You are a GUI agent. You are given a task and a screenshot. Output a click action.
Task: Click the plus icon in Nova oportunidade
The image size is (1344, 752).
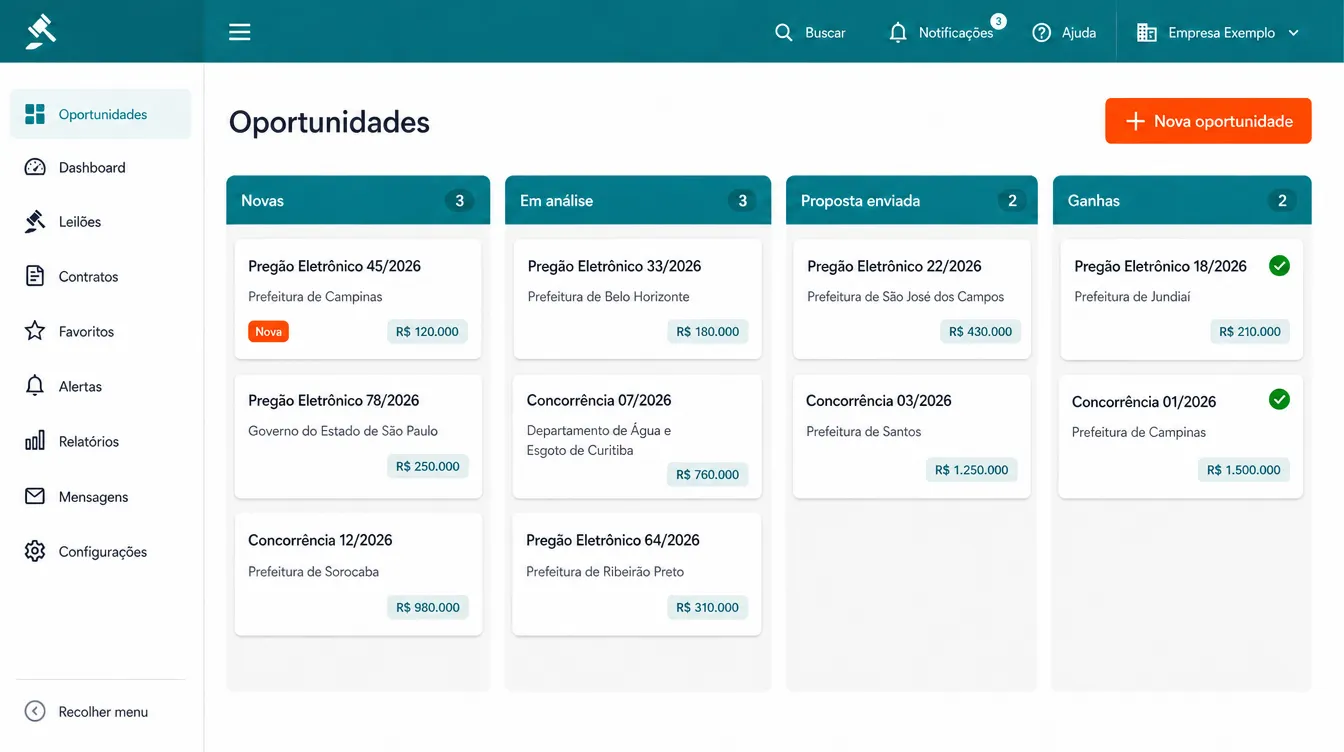[1135, 121]
